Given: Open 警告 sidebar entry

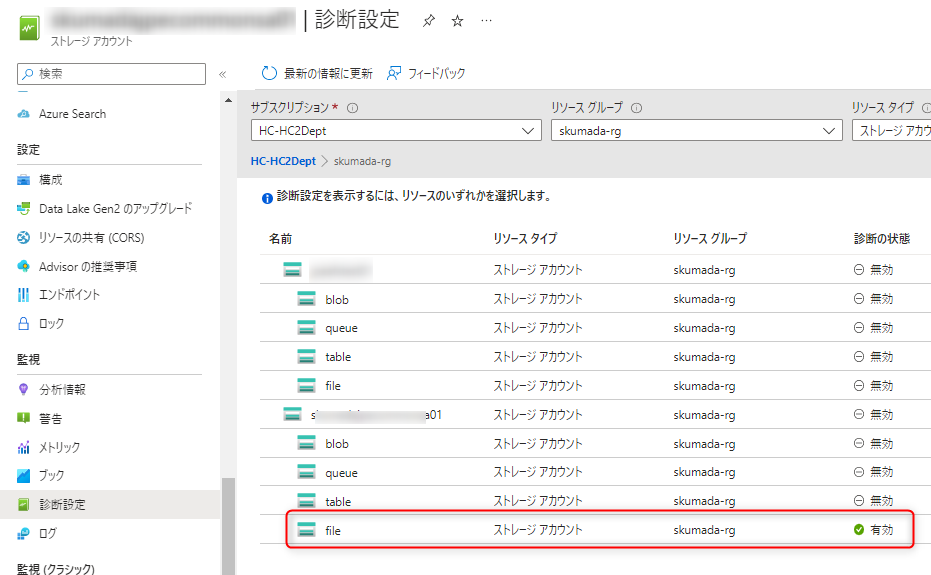Looking at the screenshot, I should pos(50,419).
